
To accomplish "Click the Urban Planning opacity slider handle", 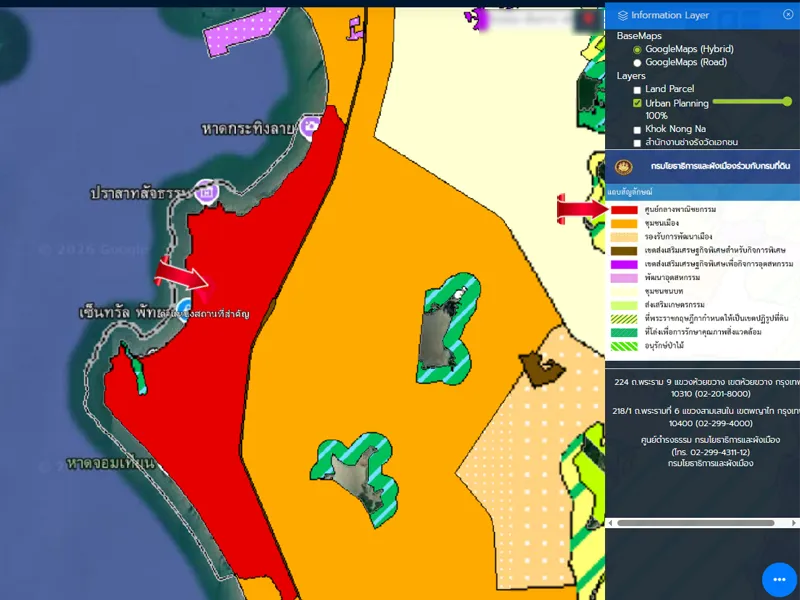I will (x=787, y=101).
